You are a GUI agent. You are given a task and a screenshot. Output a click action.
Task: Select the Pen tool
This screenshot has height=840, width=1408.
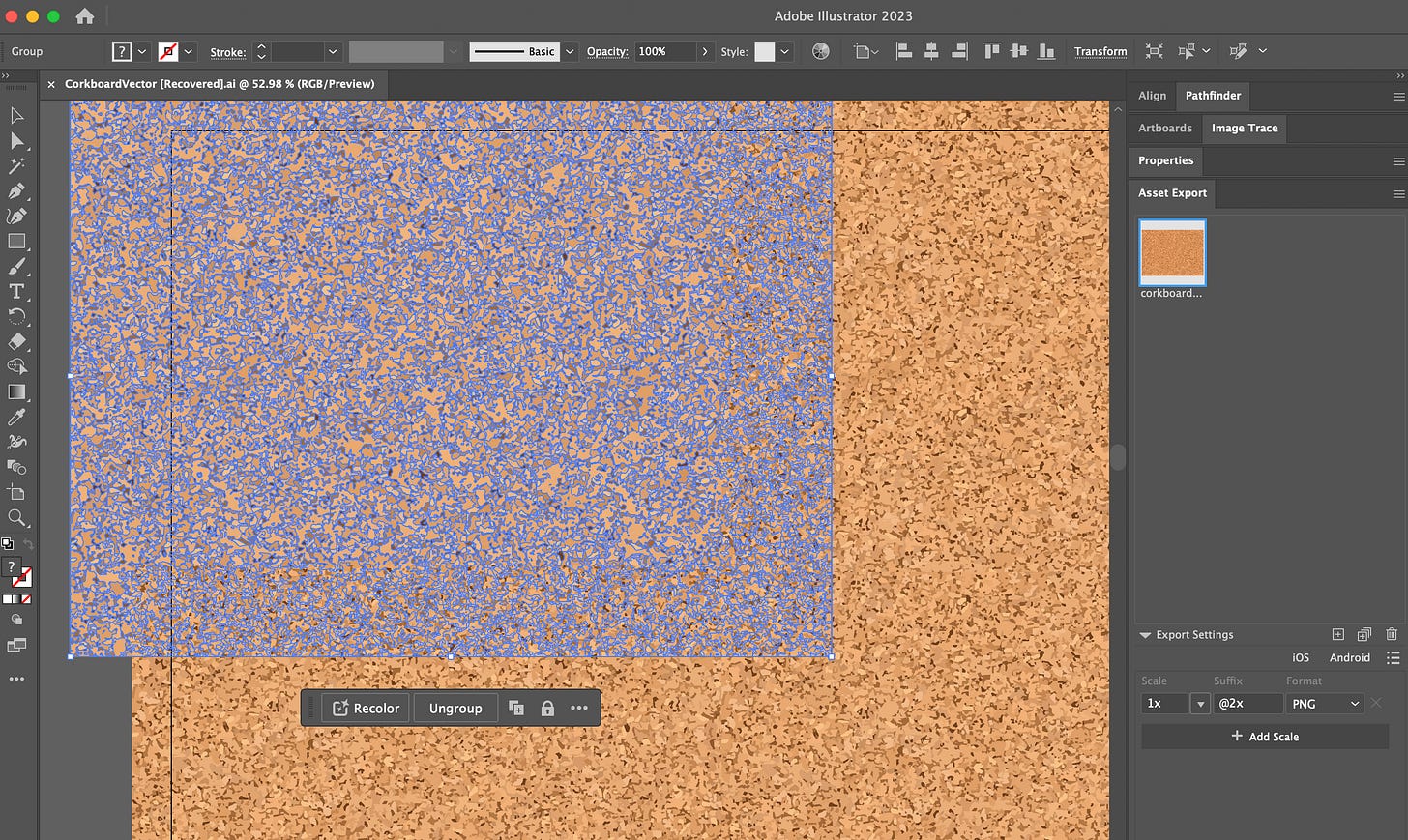pyautogui.click(x=16, y=191)
